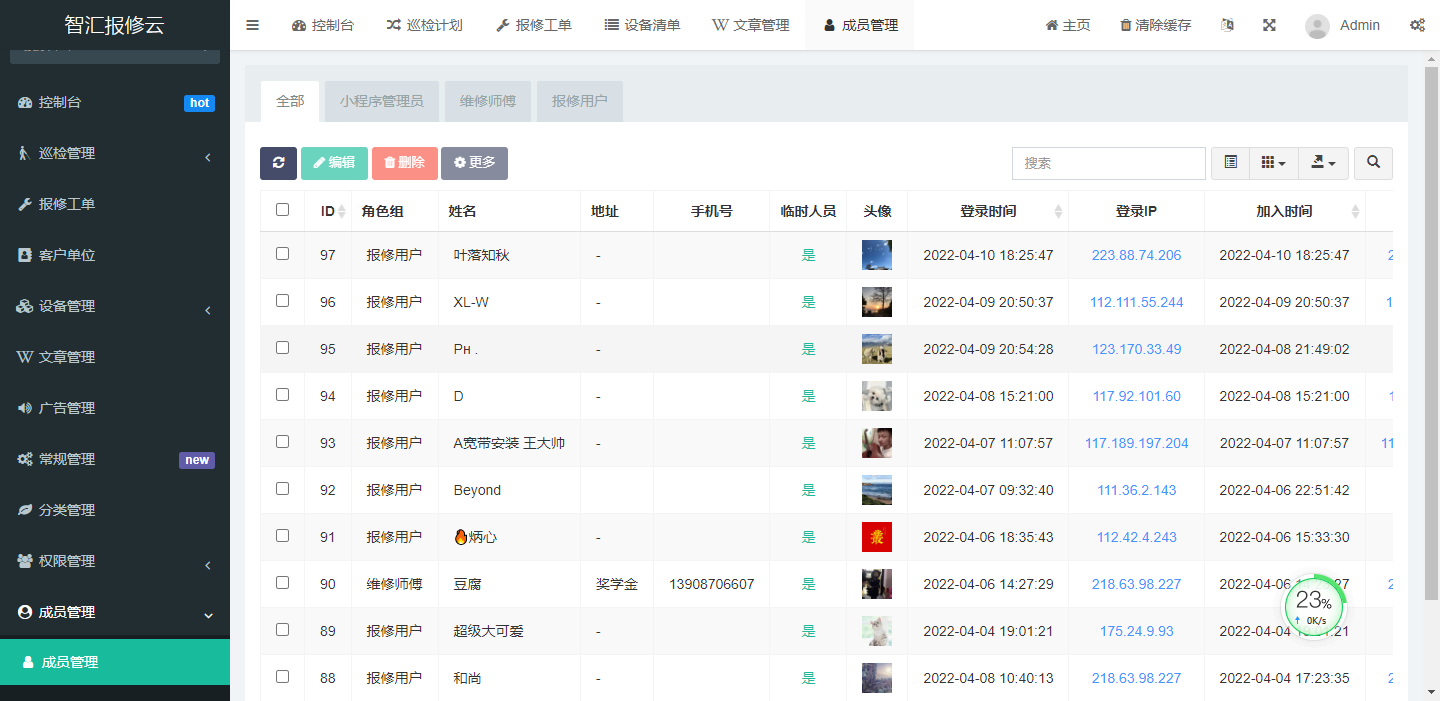Open the column visibility grid dropdown
This screenshot has width=1440, height=701.
click(x=1273, y=162)
